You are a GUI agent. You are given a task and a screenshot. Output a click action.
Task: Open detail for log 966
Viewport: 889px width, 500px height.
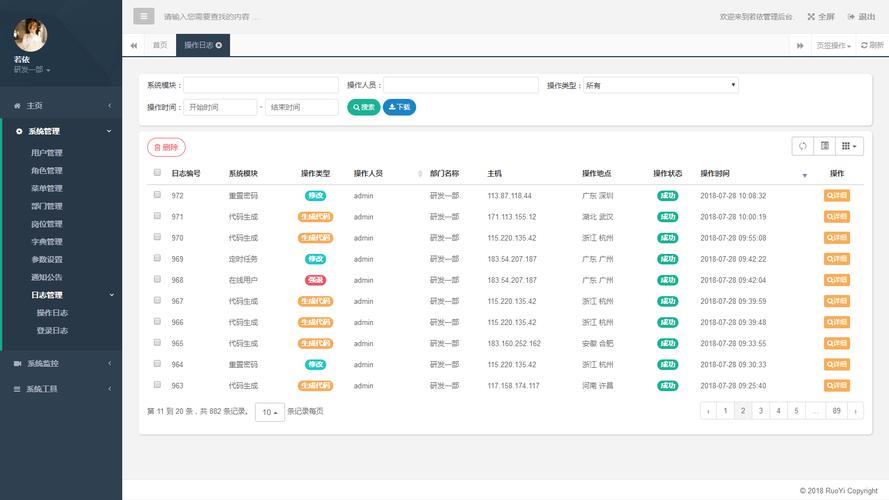(x=836, y=322)
